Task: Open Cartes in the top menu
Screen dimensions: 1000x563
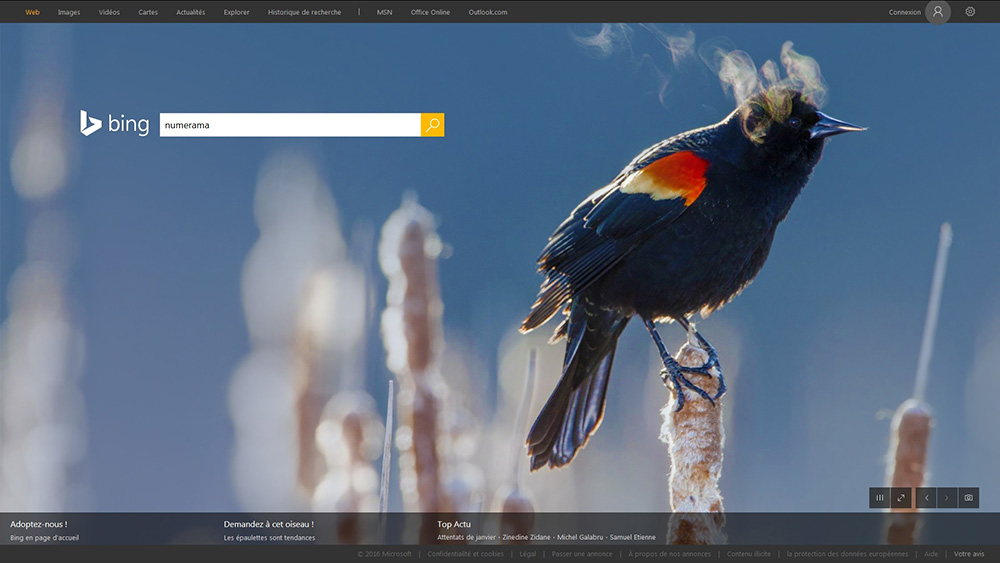Action: coord(148,12)
